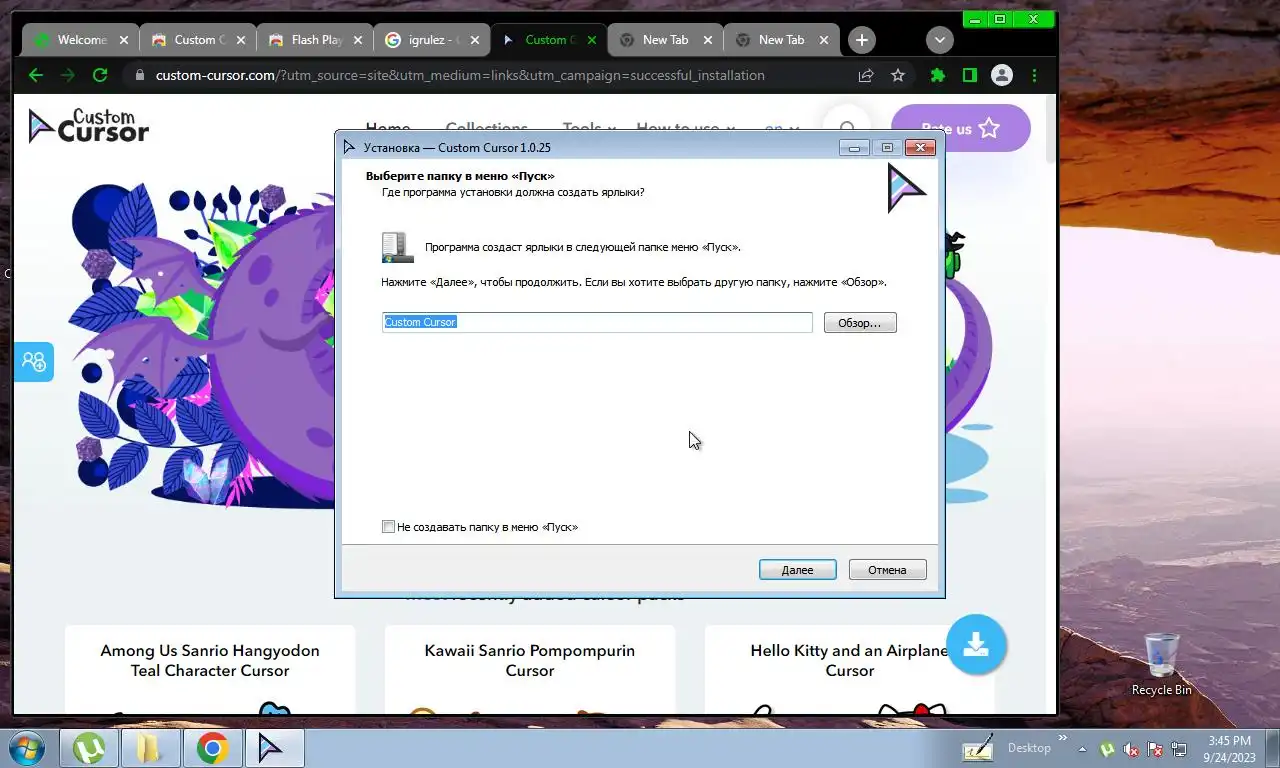1280x768 pixels.
Task: Expand the Tools menu on the website
Action: coord(589,128)
